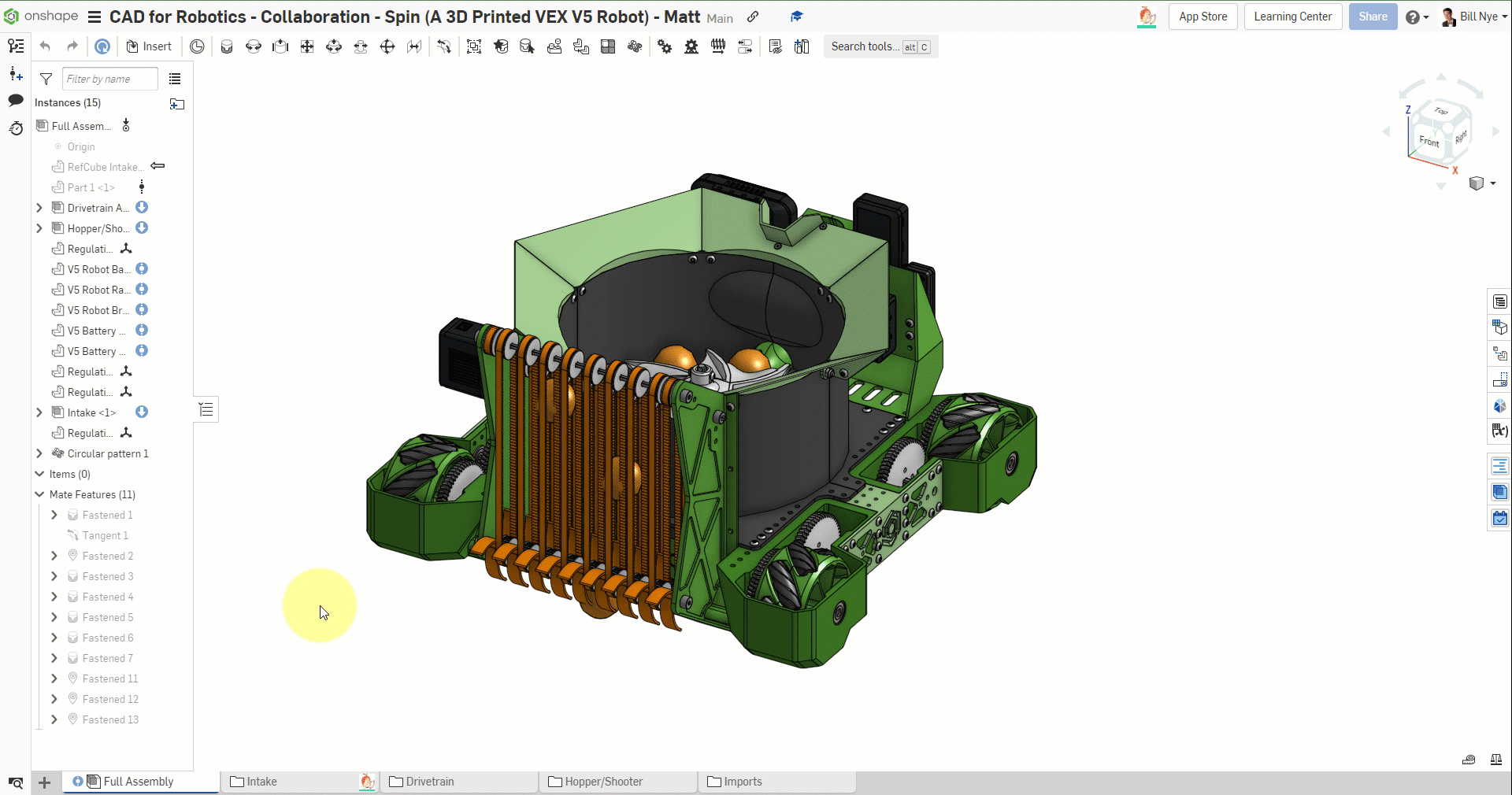The image size is (1512, 795).
Task: Expand the Circular pattern 1 item
Action: (39, 453)
